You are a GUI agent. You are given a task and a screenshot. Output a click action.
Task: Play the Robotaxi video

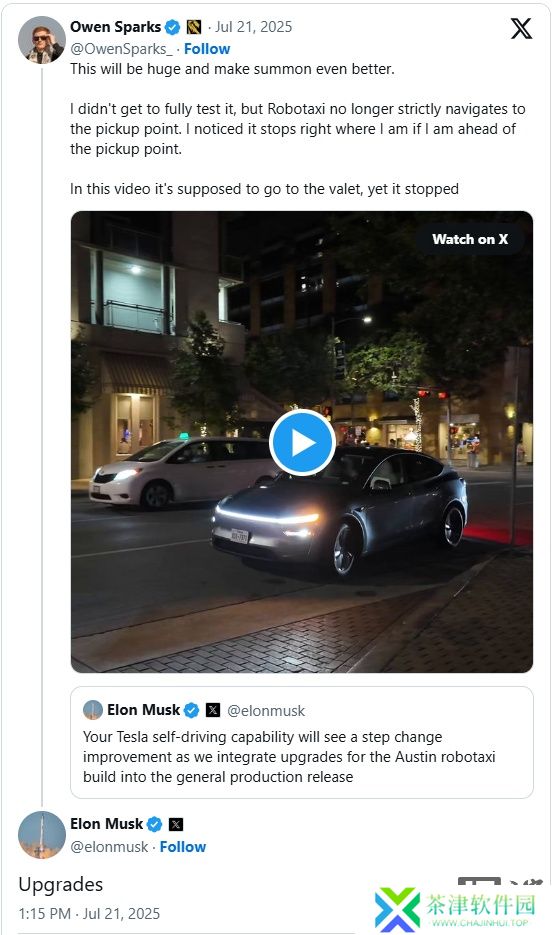coord(302,442)
